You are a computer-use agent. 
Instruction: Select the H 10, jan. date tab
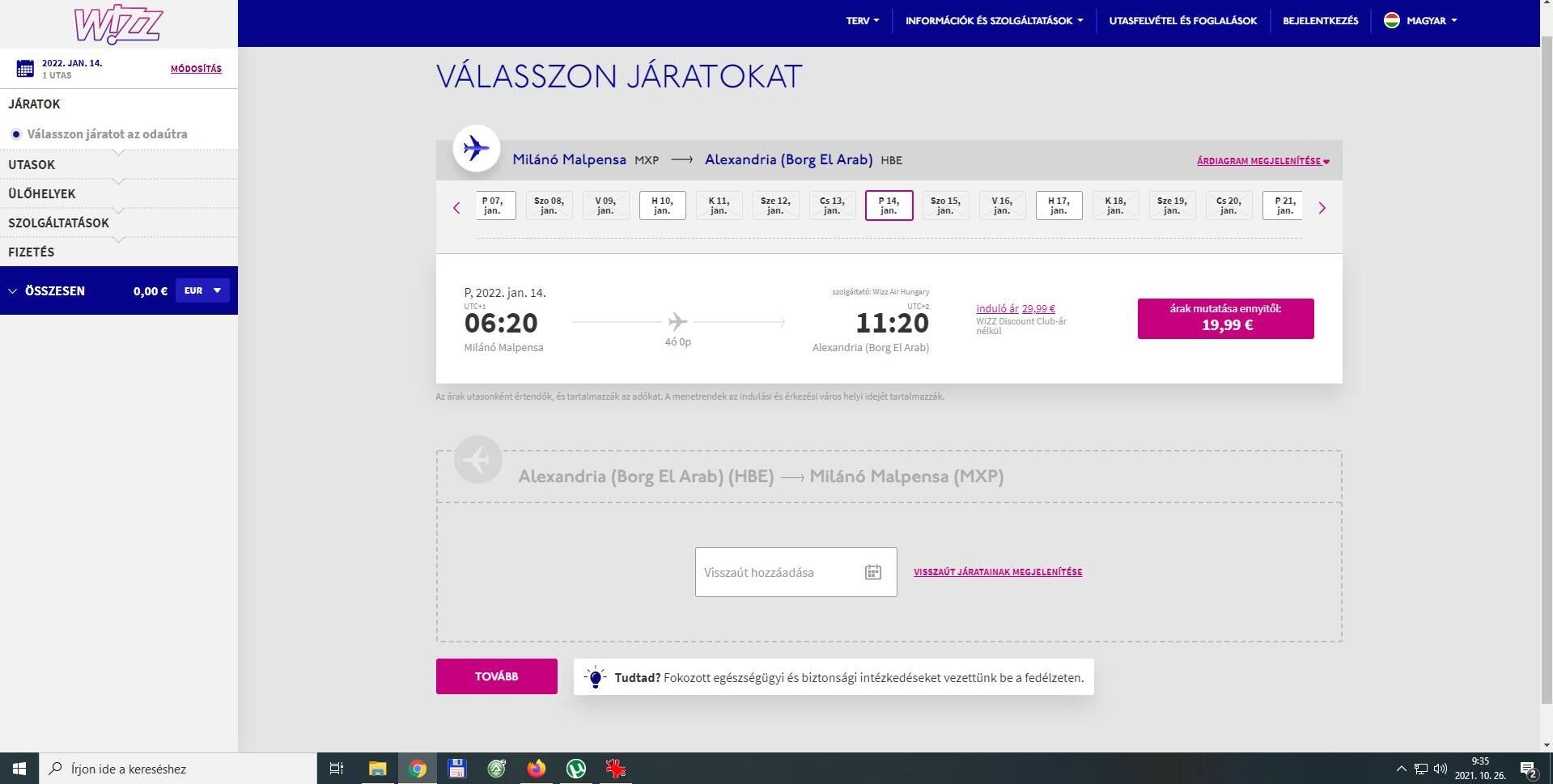click(x=663, y=206)
